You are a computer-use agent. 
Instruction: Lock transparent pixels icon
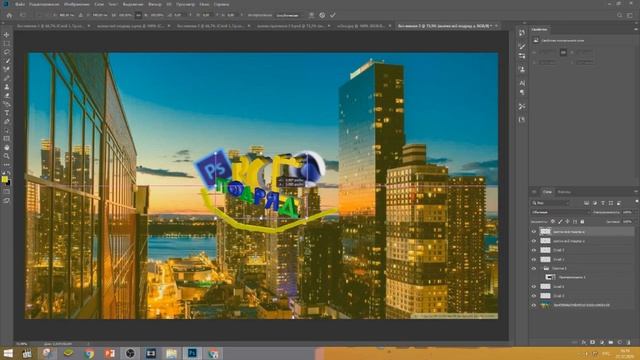tap(553, 222)
